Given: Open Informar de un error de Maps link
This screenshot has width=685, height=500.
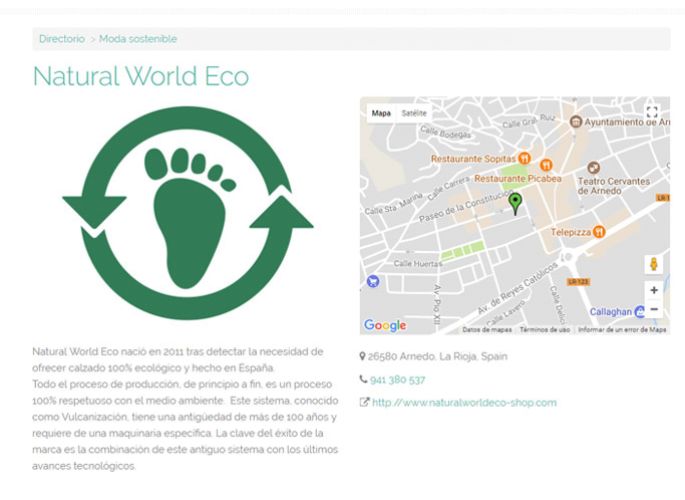Looking at the screenshot, I should coord(622,330).
